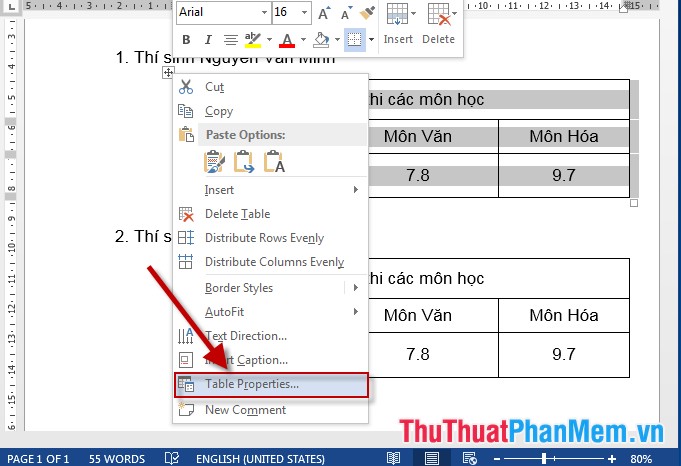Toggle Italic in the mini toolbar
The image size is (681, 466).
[x=207, y=40]
